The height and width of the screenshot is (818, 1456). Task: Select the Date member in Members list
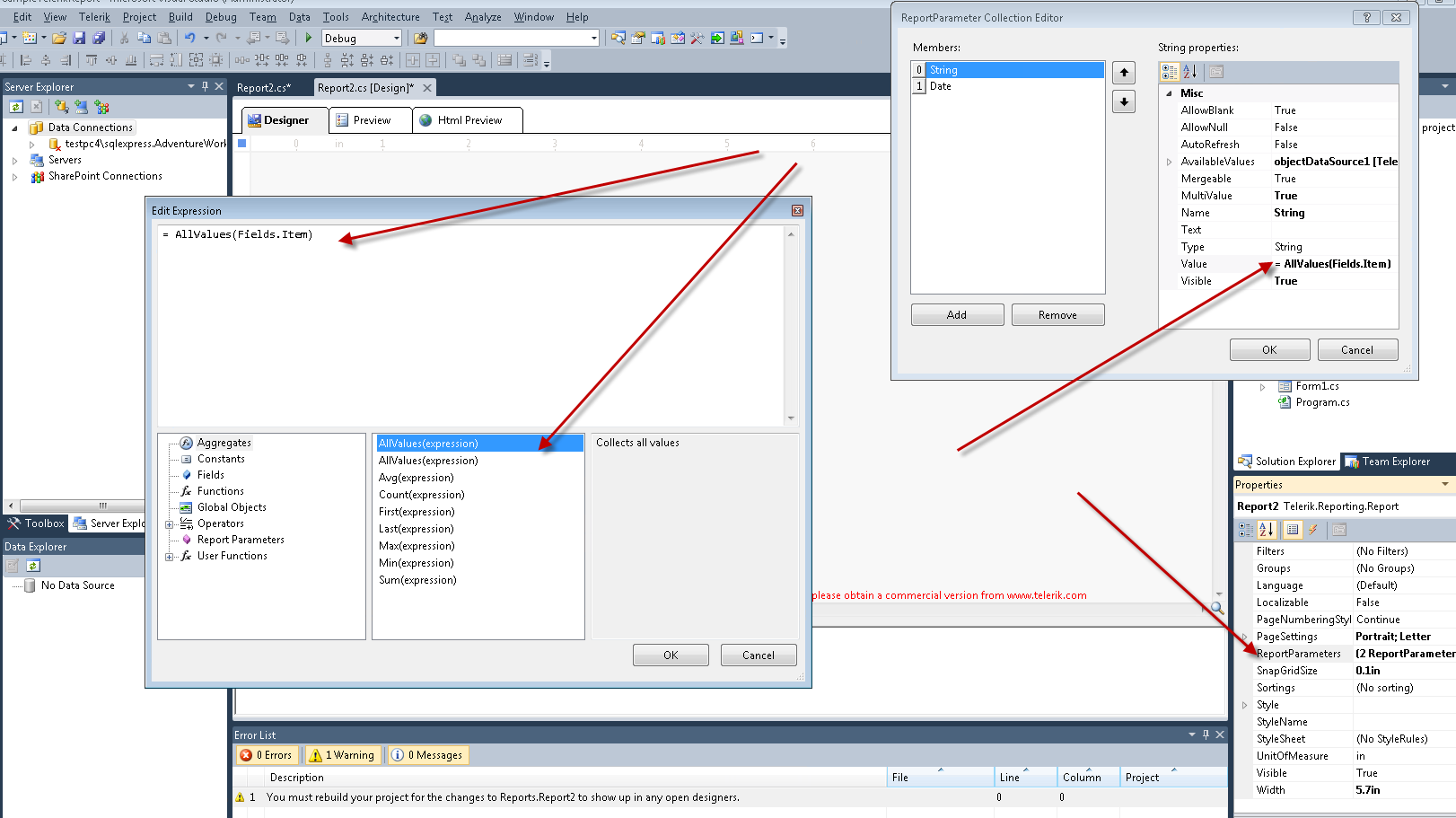[1007, 86]
